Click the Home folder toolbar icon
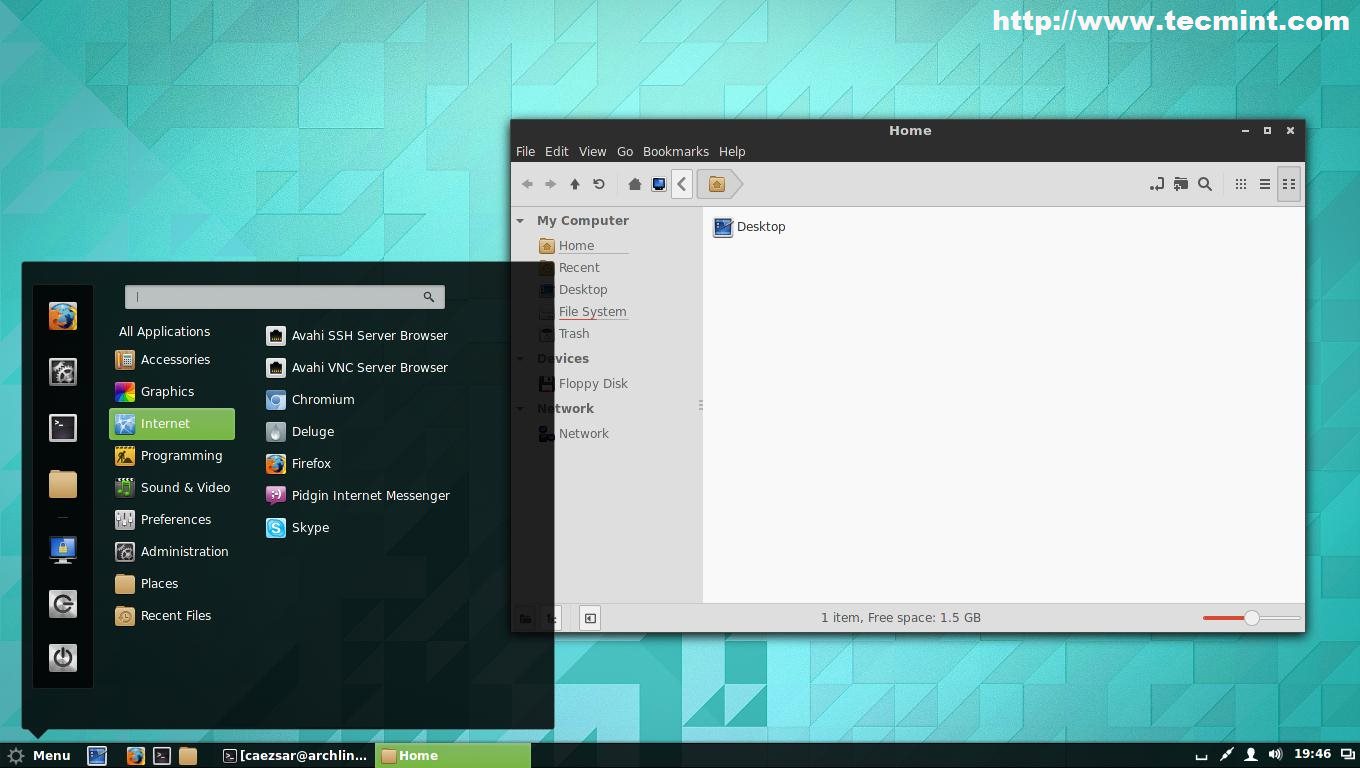The width and height of the screenshot is (1360, 768). click(634, 184)
